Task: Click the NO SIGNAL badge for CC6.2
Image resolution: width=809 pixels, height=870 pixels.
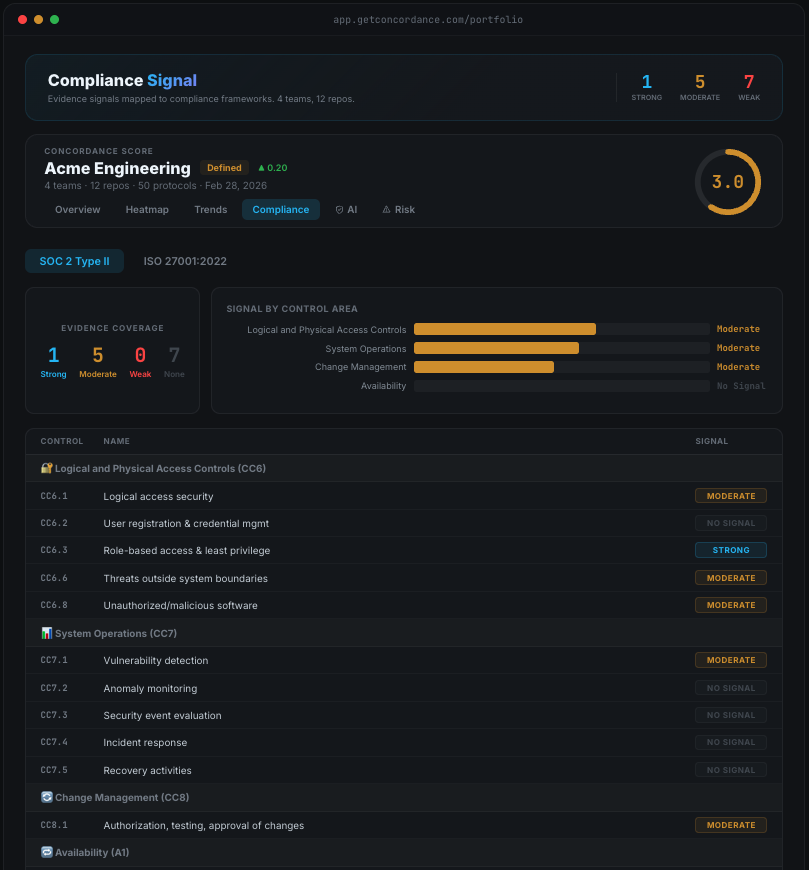Action: click(731, 523)
